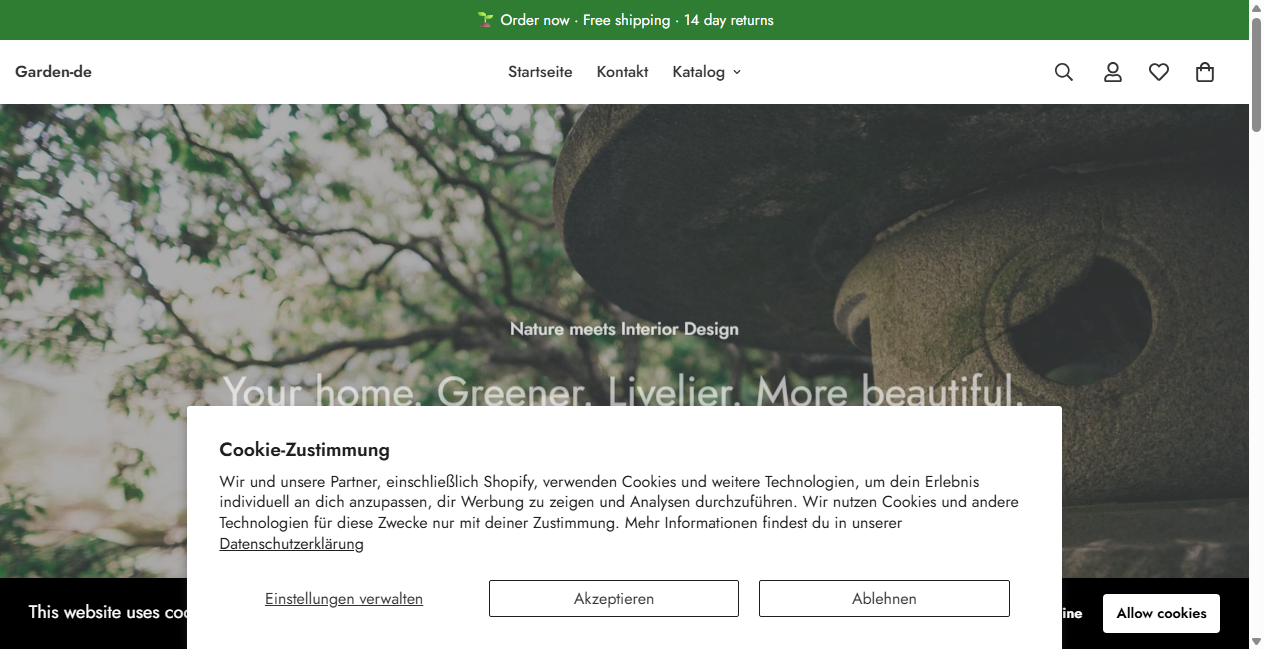Click the scrollbar down arrow

pyautogui.click(x=1257, y=641)
